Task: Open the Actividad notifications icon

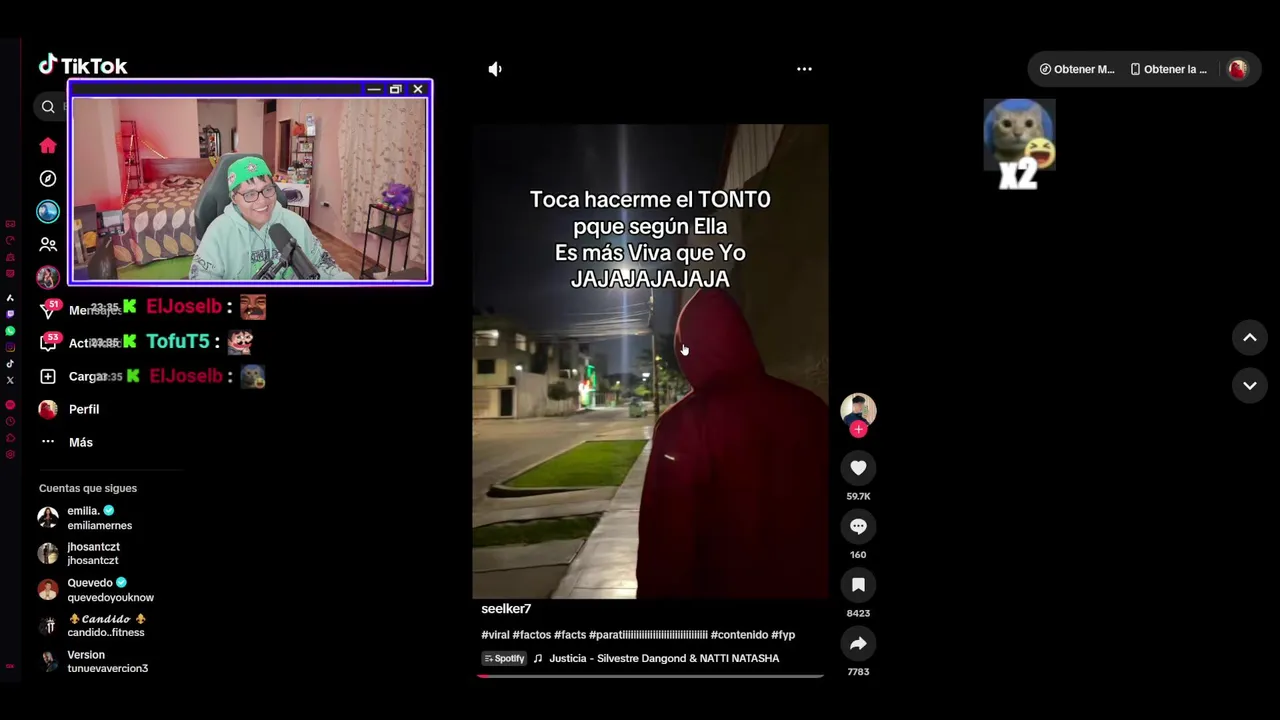Action: click(x=48, y=343)
